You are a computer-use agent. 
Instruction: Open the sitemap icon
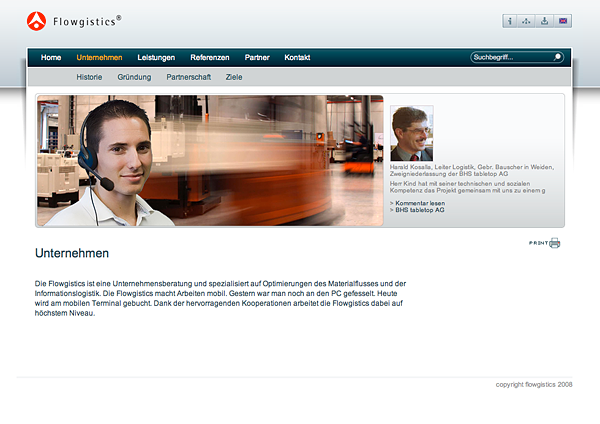tap(527, 21)
